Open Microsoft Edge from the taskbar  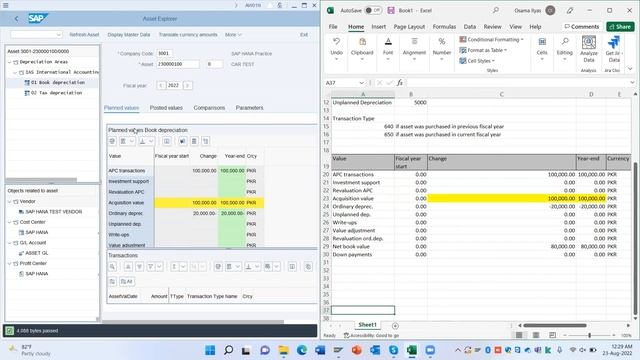click(x=302, y=350)
